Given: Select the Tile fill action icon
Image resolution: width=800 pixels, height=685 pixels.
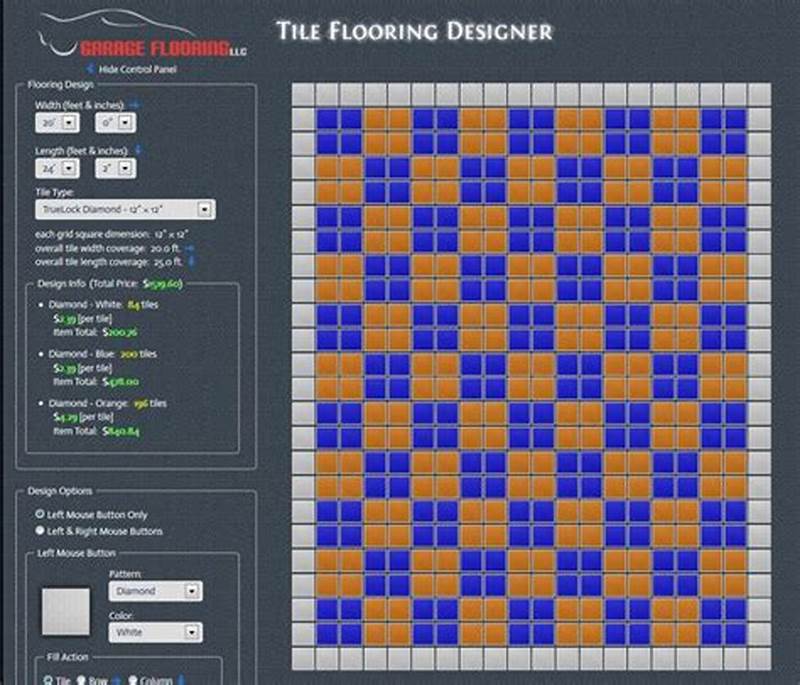Looking at the screenshot, I should pyautogui.click(x=49, y=680).
